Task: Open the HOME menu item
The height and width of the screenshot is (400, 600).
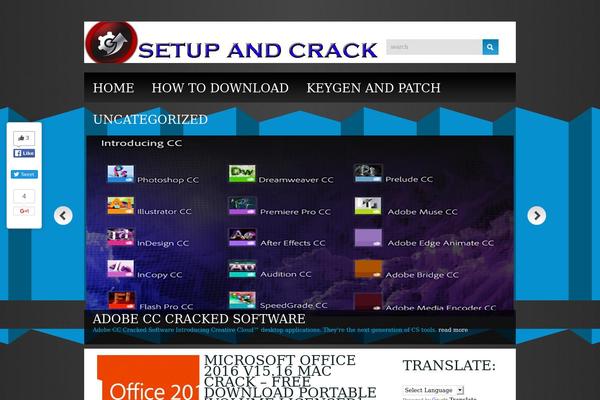Action: coord(113,88)
